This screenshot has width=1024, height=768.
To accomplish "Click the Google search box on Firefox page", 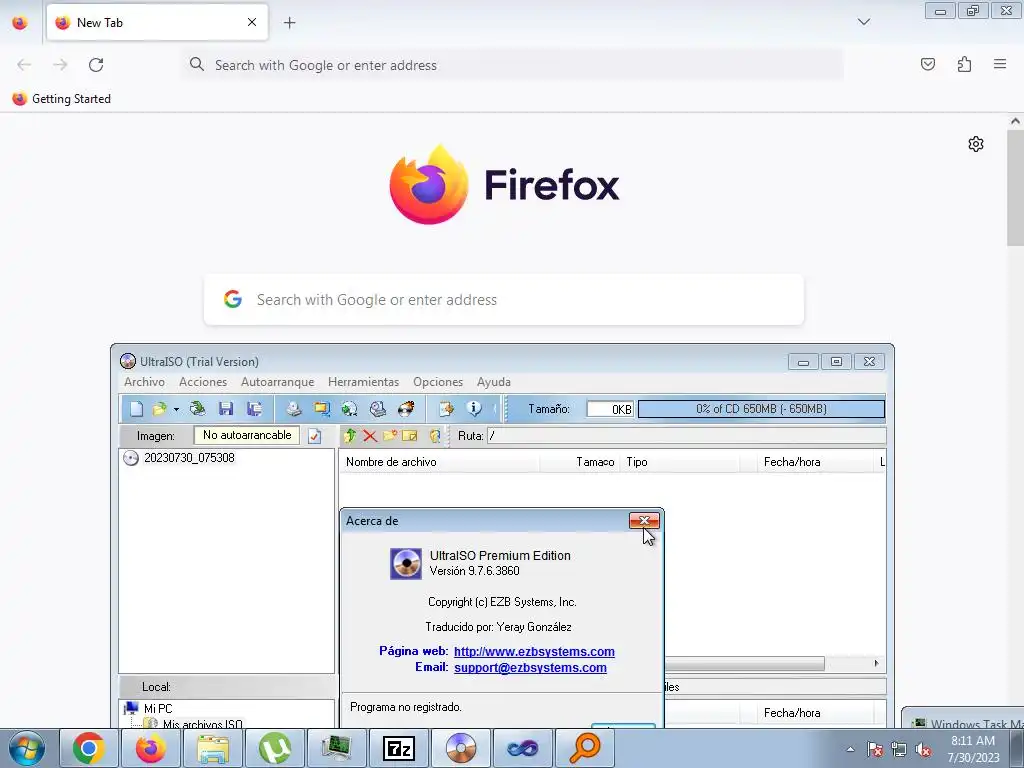I will [x=504, y=300].
